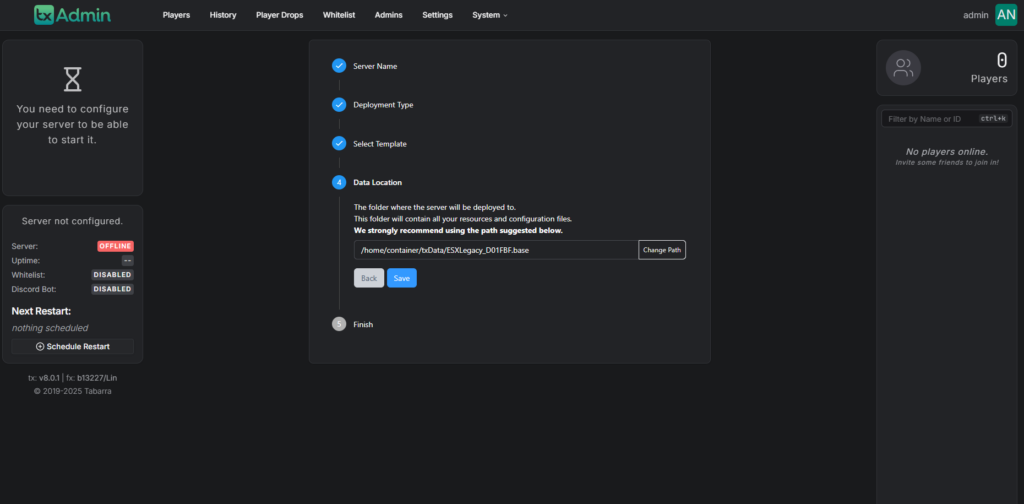This screenshot has width=1024, height=504.
Task: Click the hourglass icon in server panel
Action: click(x=72, y=79)
